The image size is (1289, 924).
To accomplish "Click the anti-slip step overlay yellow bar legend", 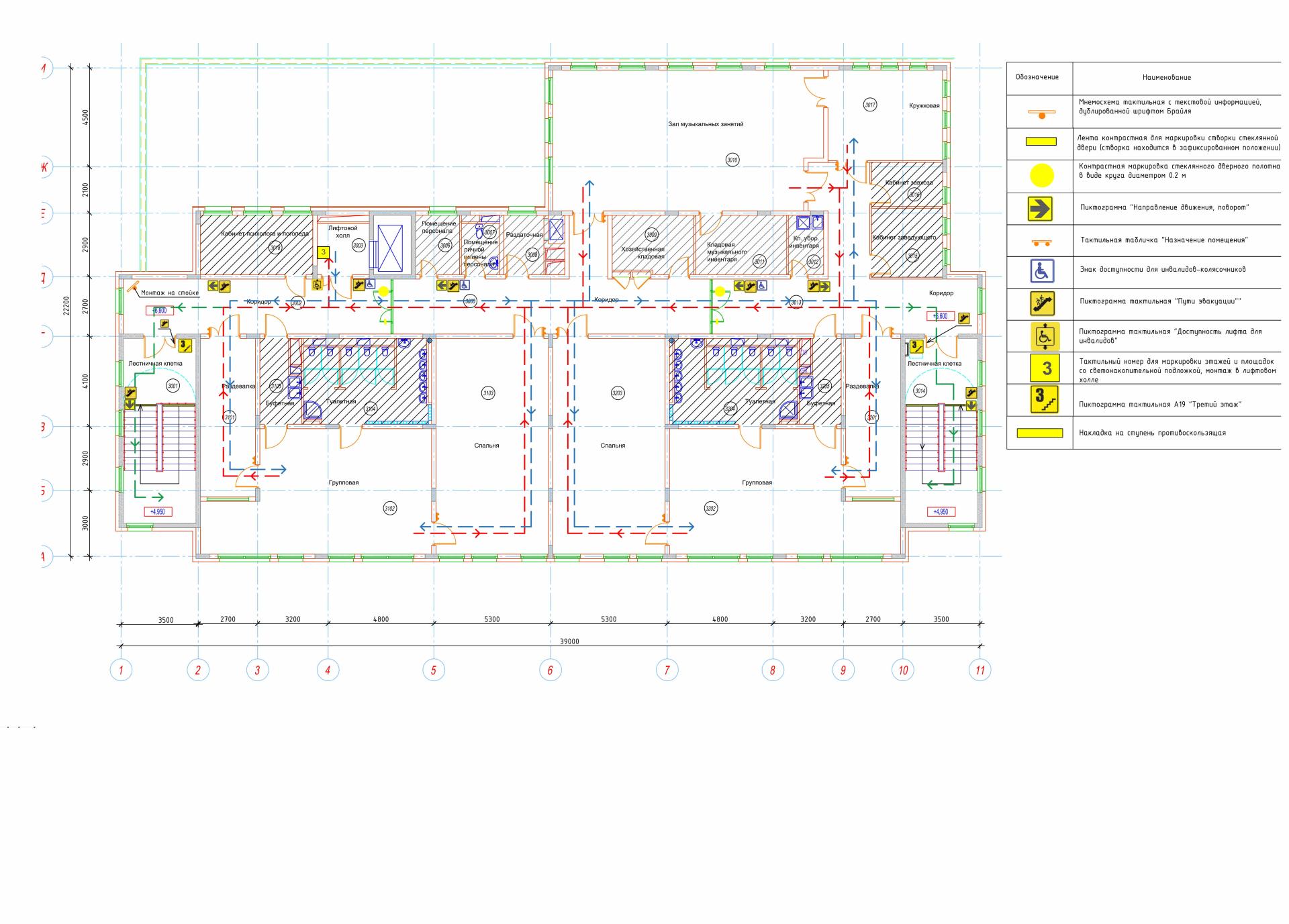I will pyautogui.click(x=1040, y=433).
